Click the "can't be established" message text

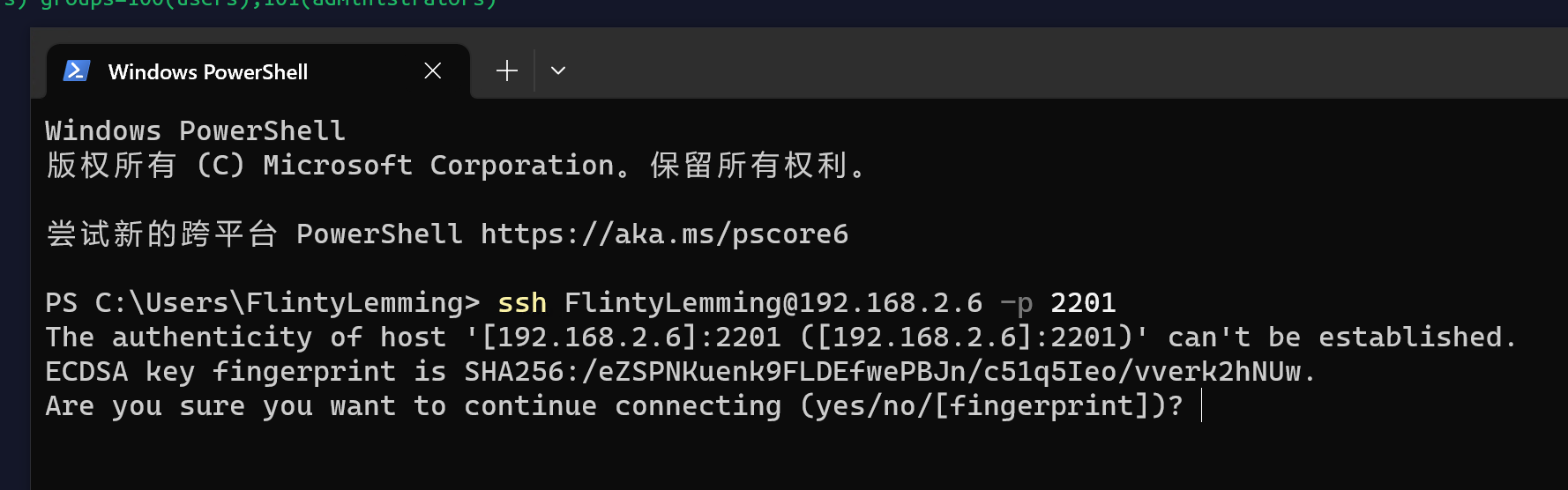(x=1340, y=338)
